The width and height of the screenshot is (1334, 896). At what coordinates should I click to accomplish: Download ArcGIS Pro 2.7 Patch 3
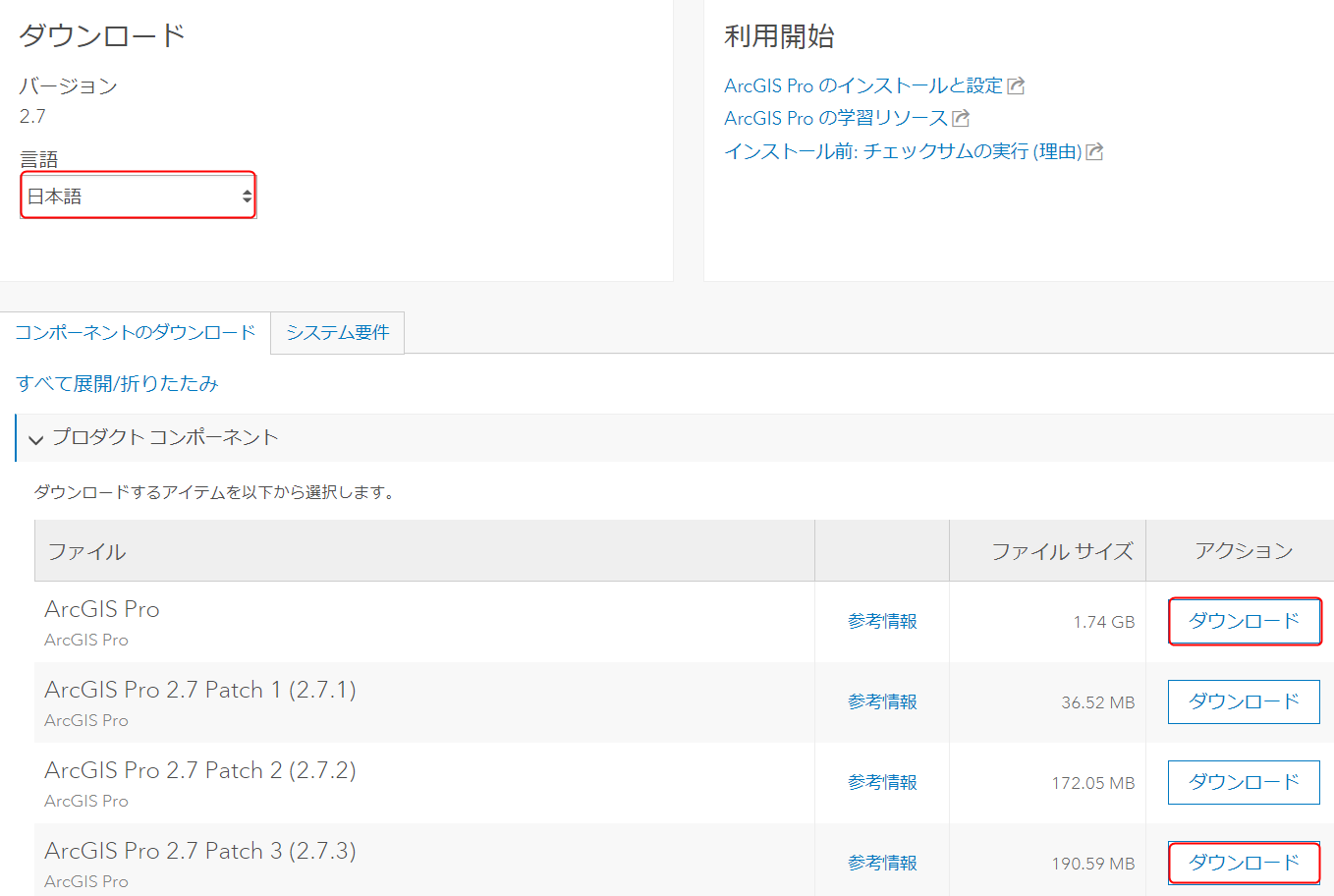(1244, 863)
